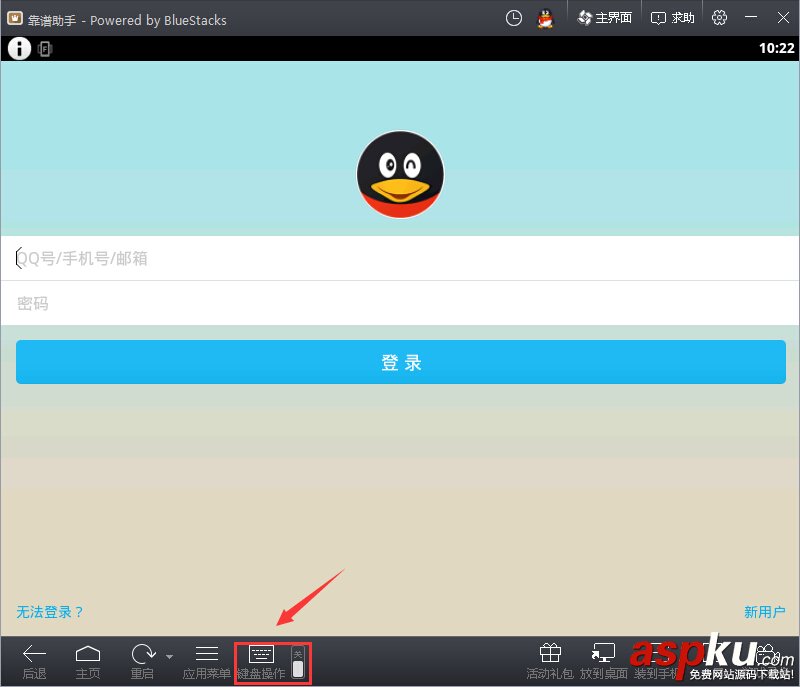Screen dimensions: 800x687
Task: Restart using the 重启 icon
Action: (x=142, y=661)
